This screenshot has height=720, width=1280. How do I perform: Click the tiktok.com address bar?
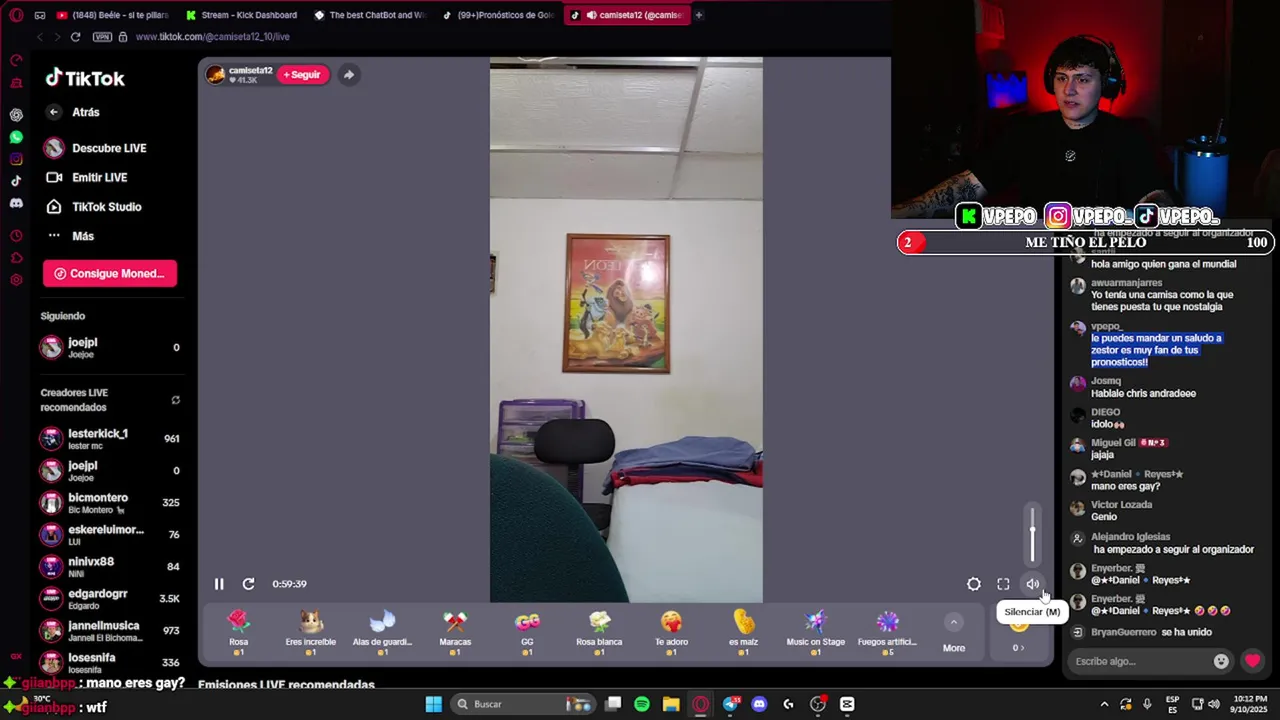pyautogui.click(x=212, y=37)
